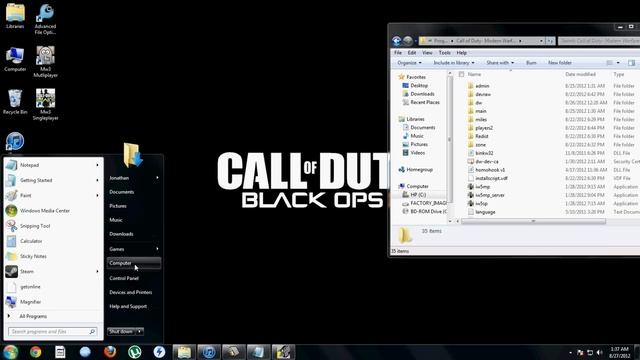
Task: Select Mw3 Singleplayer desktop shortcut
Action: (x=45, y=104)
